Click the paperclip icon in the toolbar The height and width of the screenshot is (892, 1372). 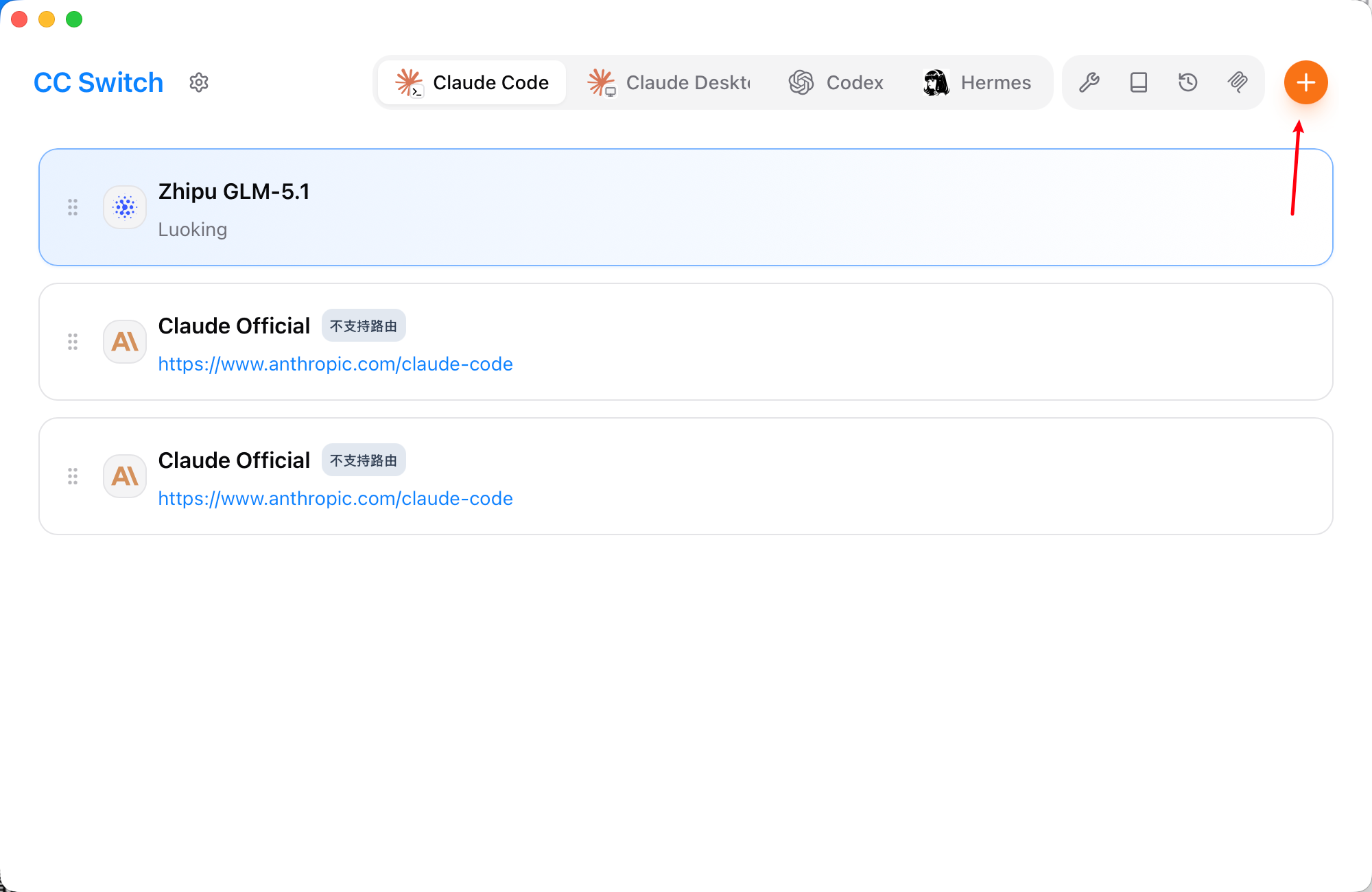point(1238,82)
